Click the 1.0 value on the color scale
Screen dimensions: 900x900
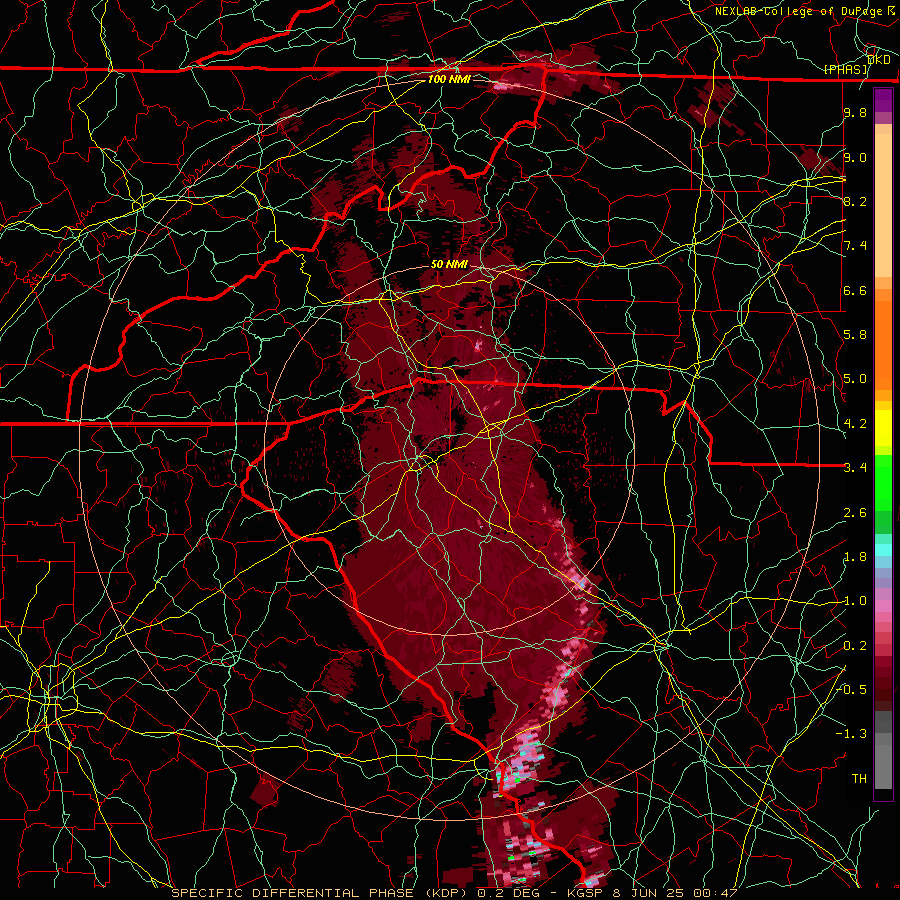point(855,601)
